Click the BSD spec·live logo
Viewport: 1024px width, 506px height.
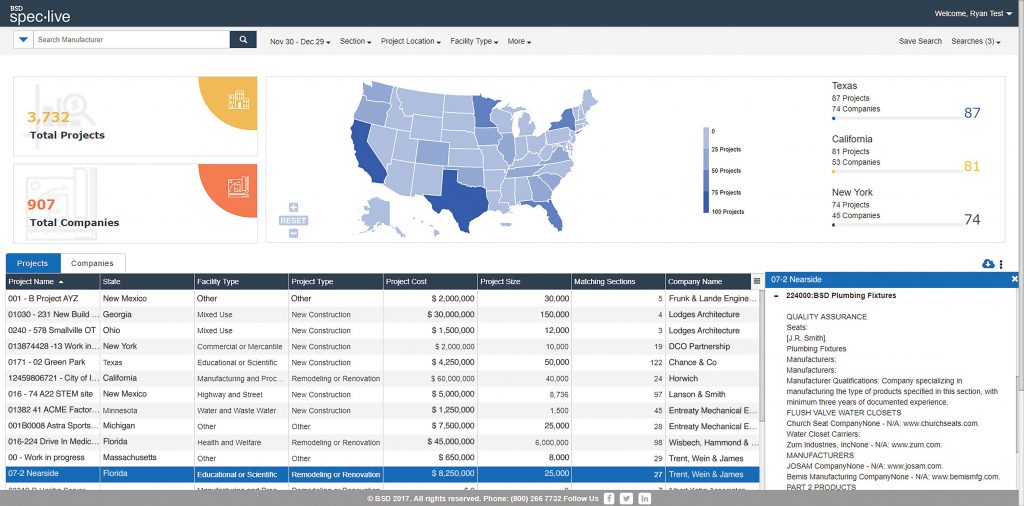coord(40,14)
